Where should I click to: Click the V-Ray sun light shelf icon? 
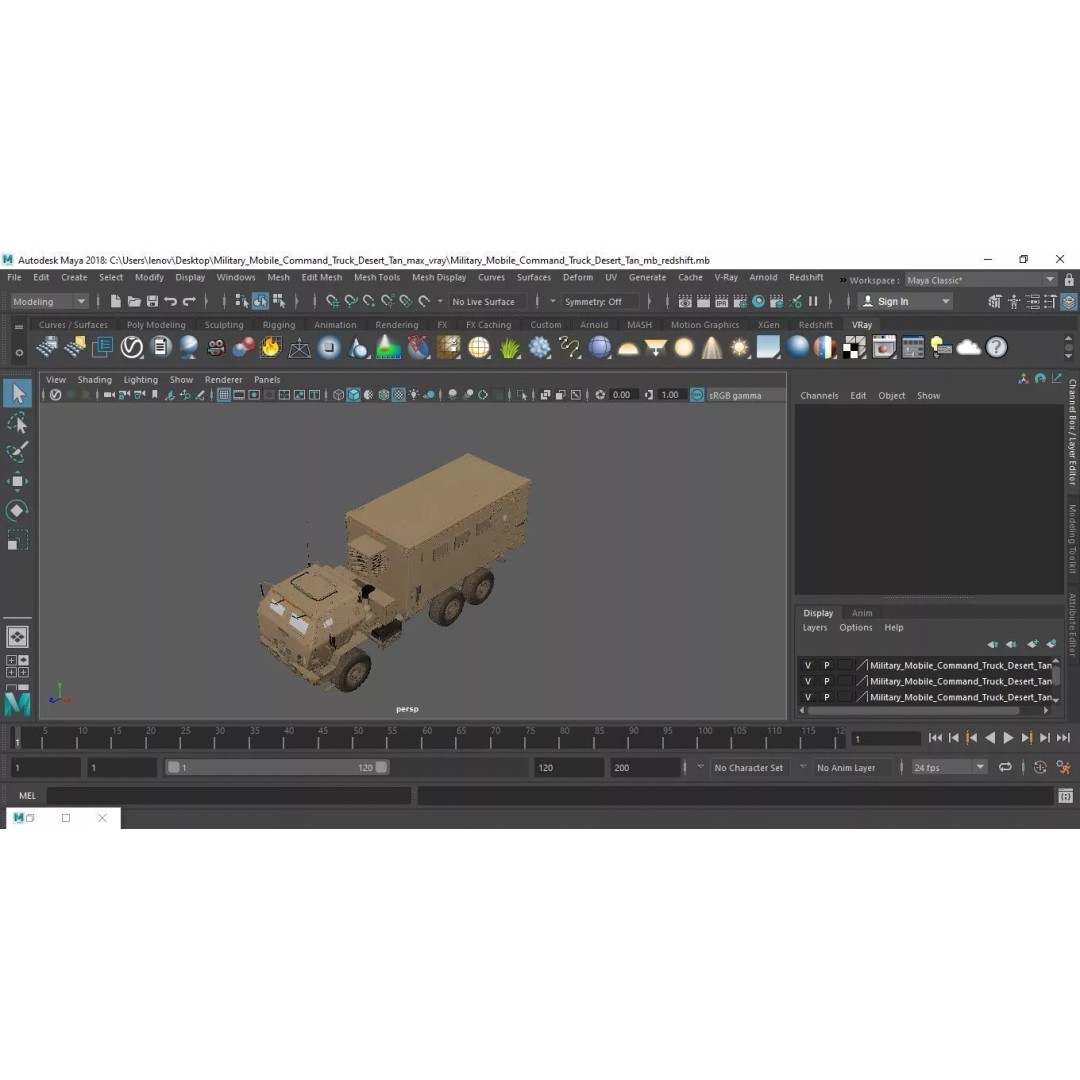click(x=739, y=348)
